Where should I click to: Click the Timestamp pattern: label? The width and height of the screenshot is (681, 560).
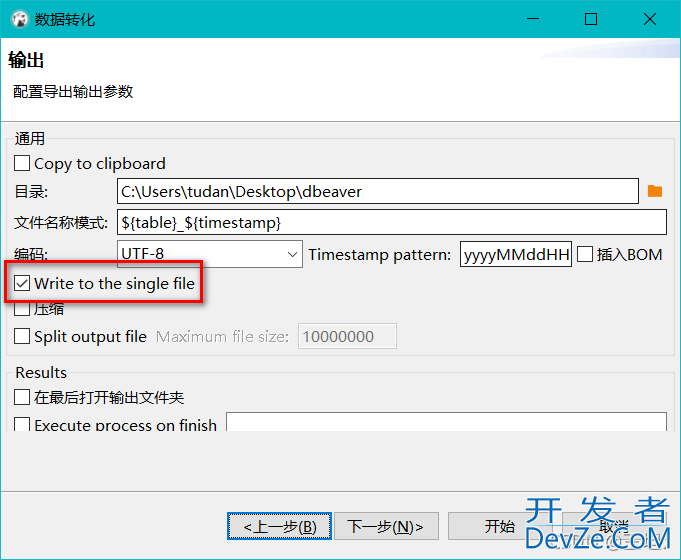[x=380, y=255]
